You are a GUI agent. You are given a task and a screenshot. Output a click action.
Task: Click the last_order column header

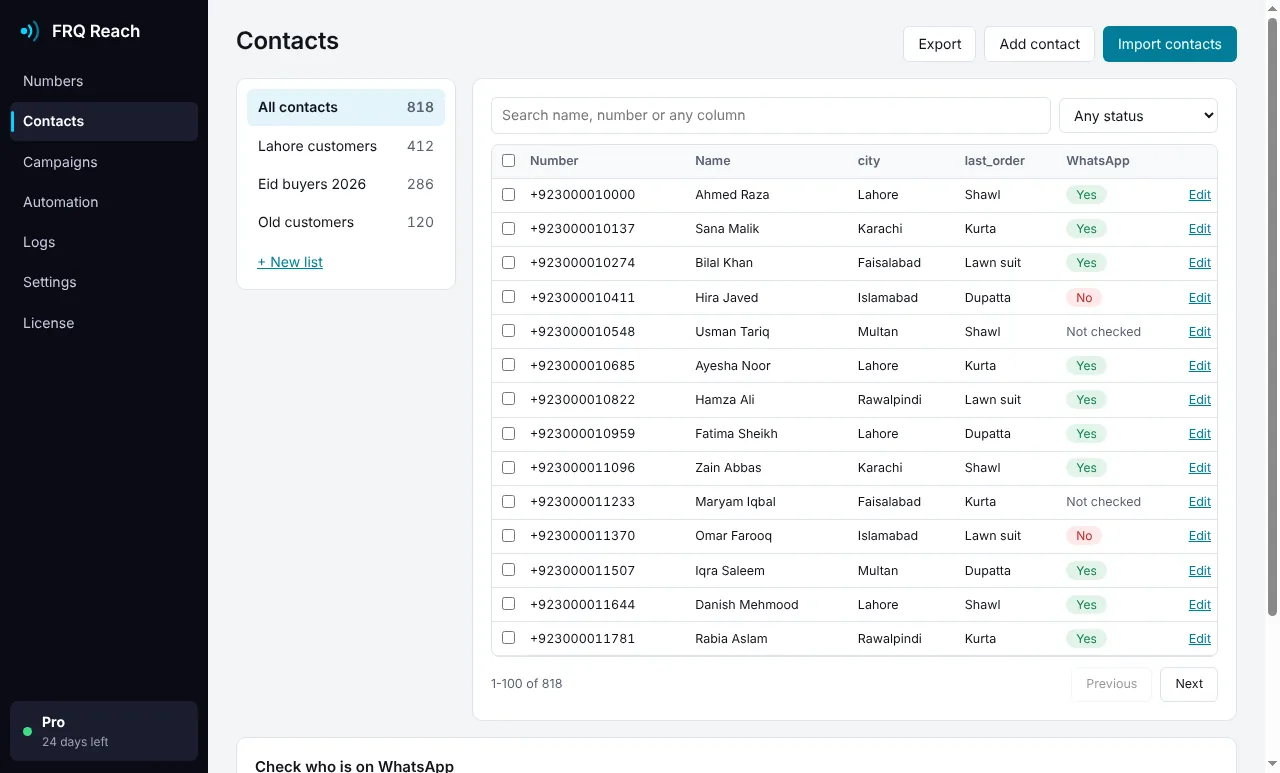[x=994, y=161]
